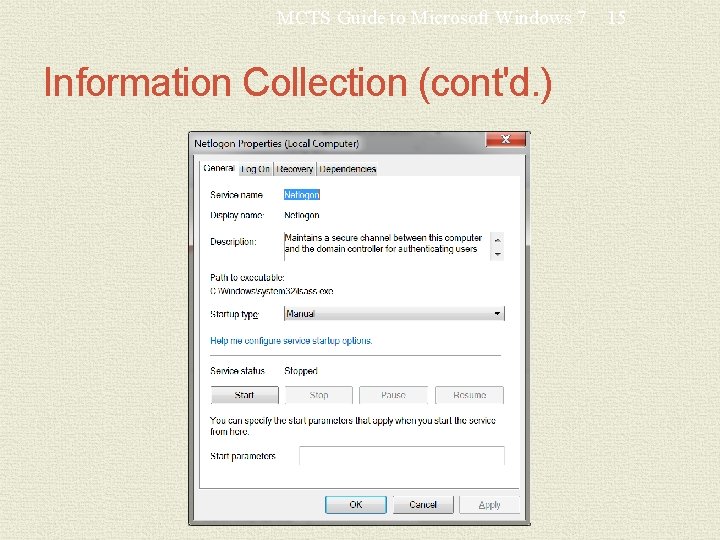This screenshot has height=540, width=720.
Task: Click the disabled Stop button
Action: [319, 395]
